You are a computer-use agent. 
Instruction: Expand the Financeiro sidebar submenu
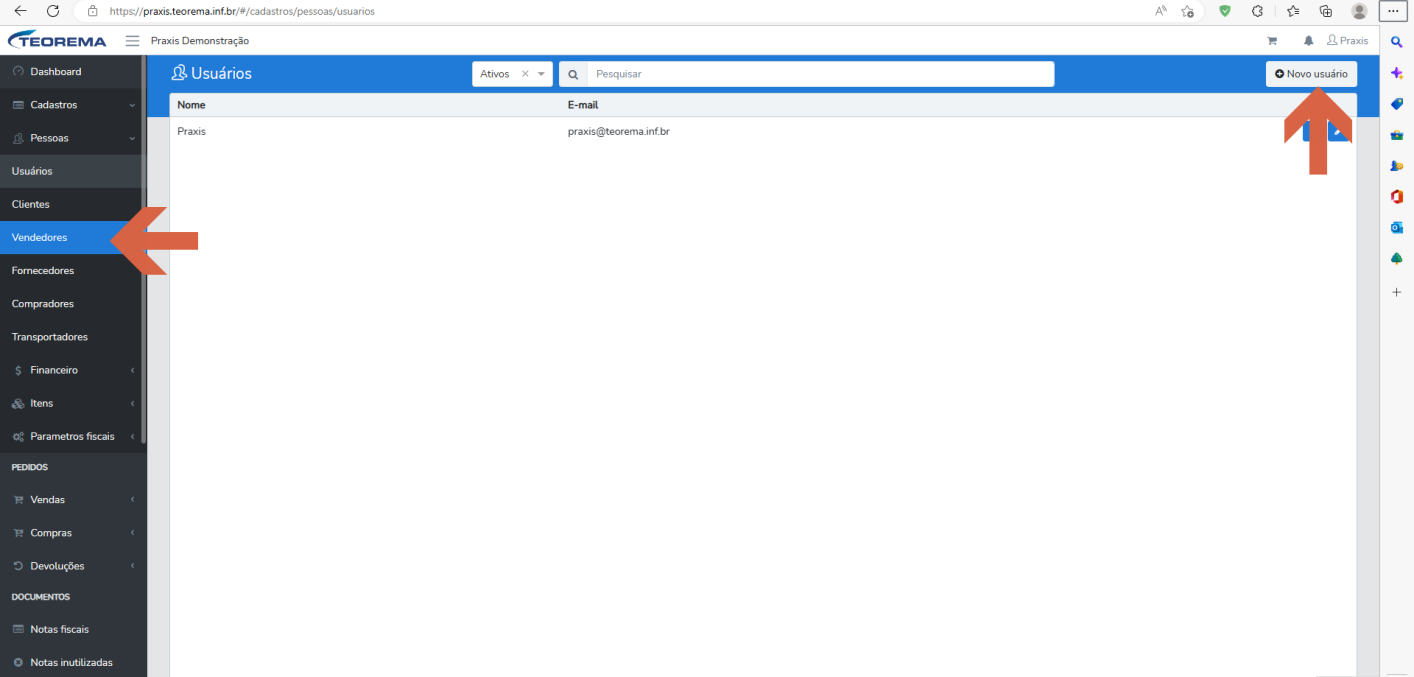point(73,370)
